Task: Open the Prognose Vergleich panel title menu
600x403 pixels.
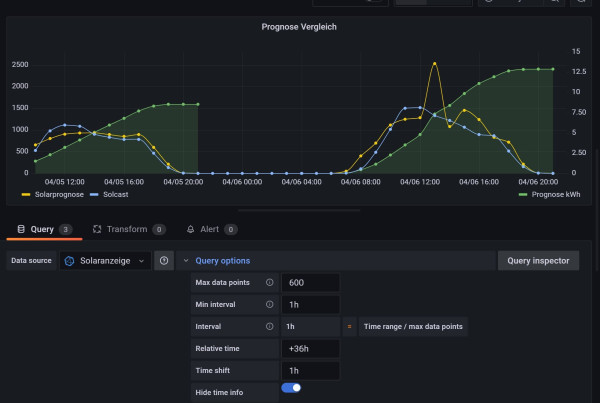Action: (x=299, y=27)
